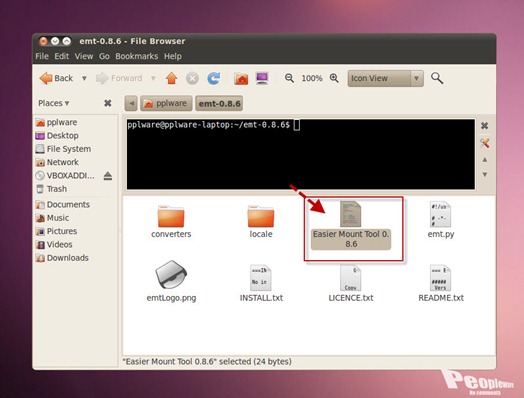Zoom out with the minus magnifier
This screenshot has height=398, width=524.
(289, 78)
